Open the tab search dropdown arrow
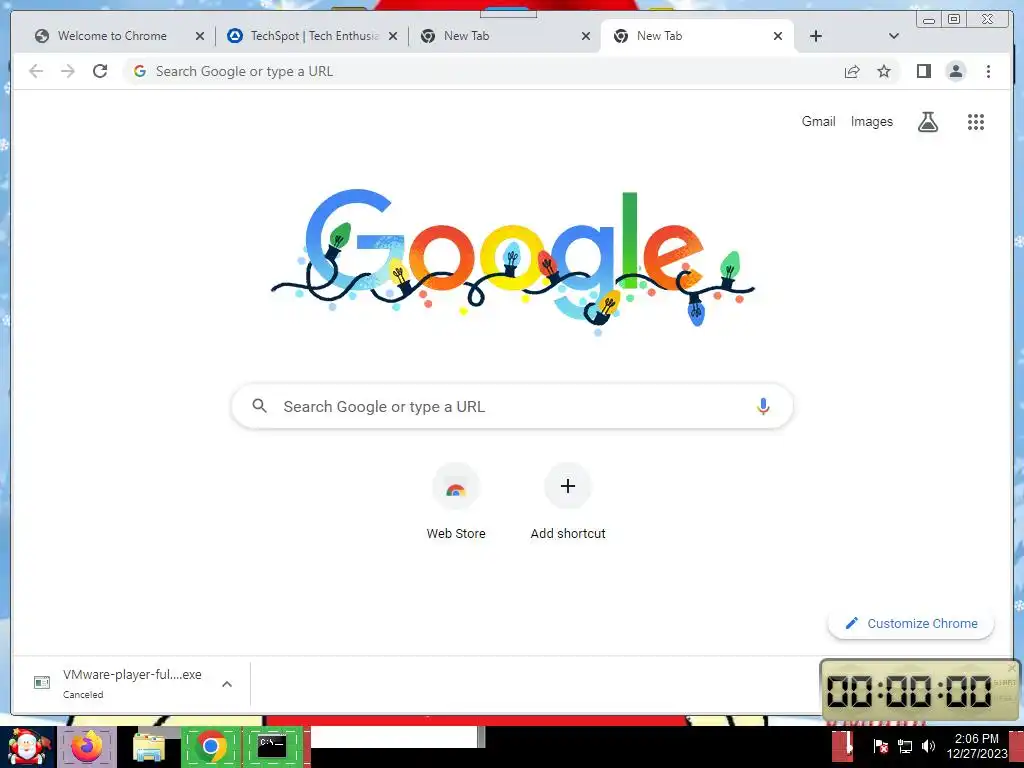Image resolution: width=1024 pixels, height=768 pixels. [894, 36]
